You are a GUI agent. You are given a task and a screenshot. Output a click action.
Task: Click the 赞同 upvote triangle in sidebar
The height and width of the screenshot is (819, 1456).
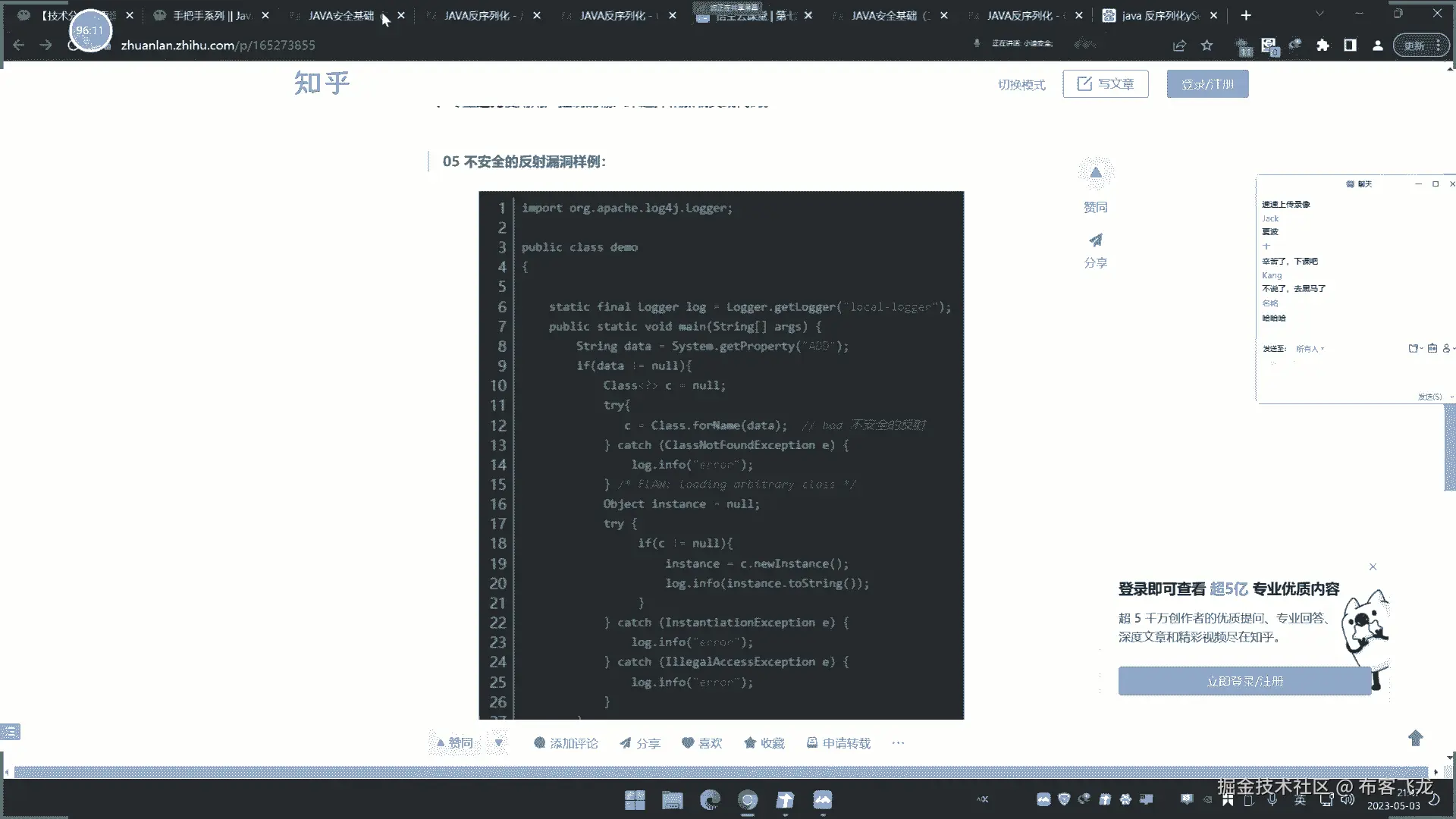pyautogui.click(x=1095, y=174)
